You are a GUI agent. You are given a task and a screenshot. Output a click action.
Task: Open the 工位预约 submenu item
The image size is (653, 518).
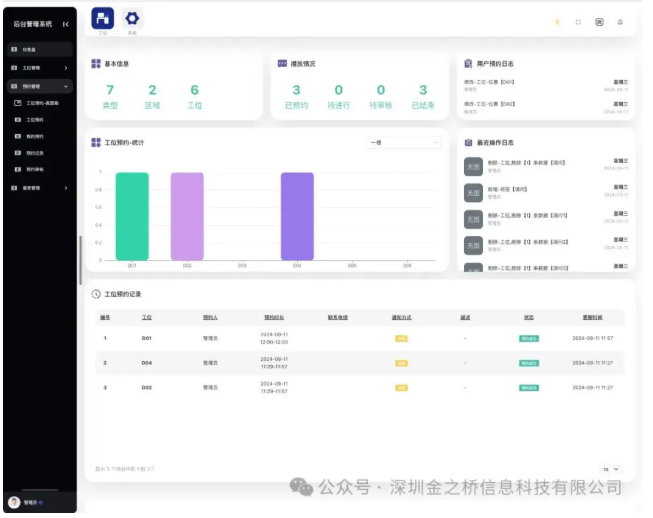tap(35, 120)
